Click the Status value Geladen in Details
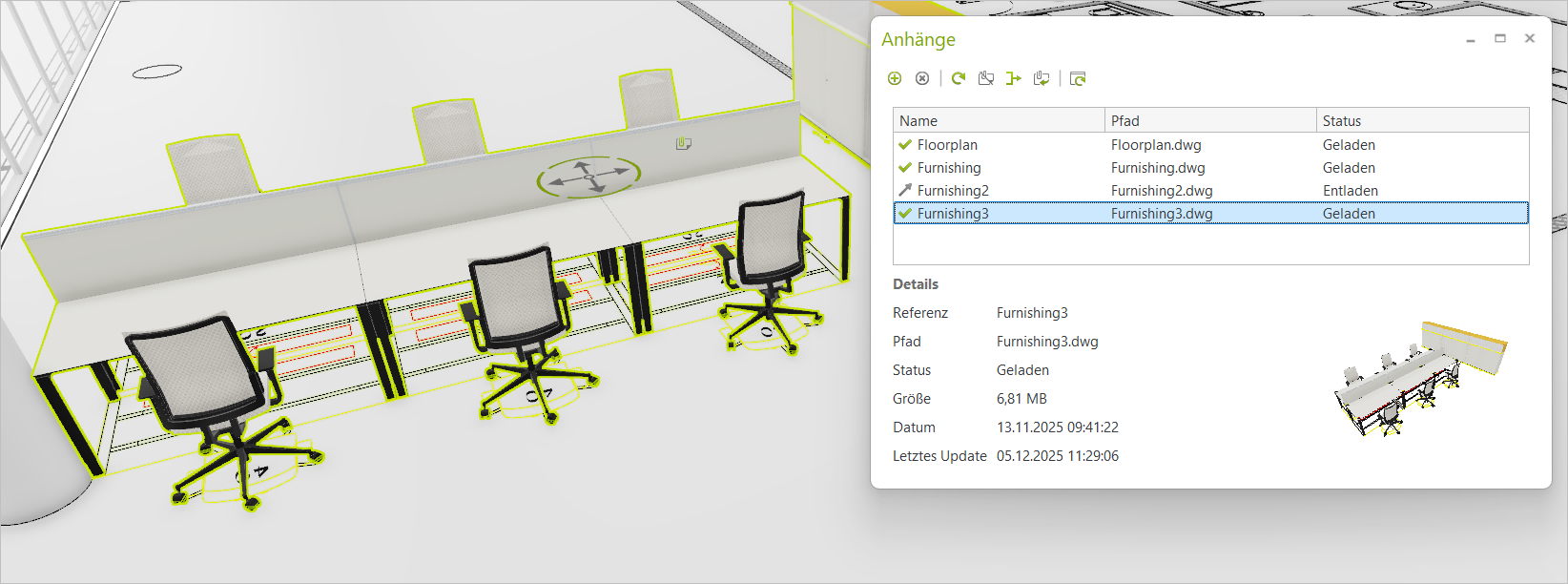Viewport: 1568px width, 584px height. (1022, 370)
